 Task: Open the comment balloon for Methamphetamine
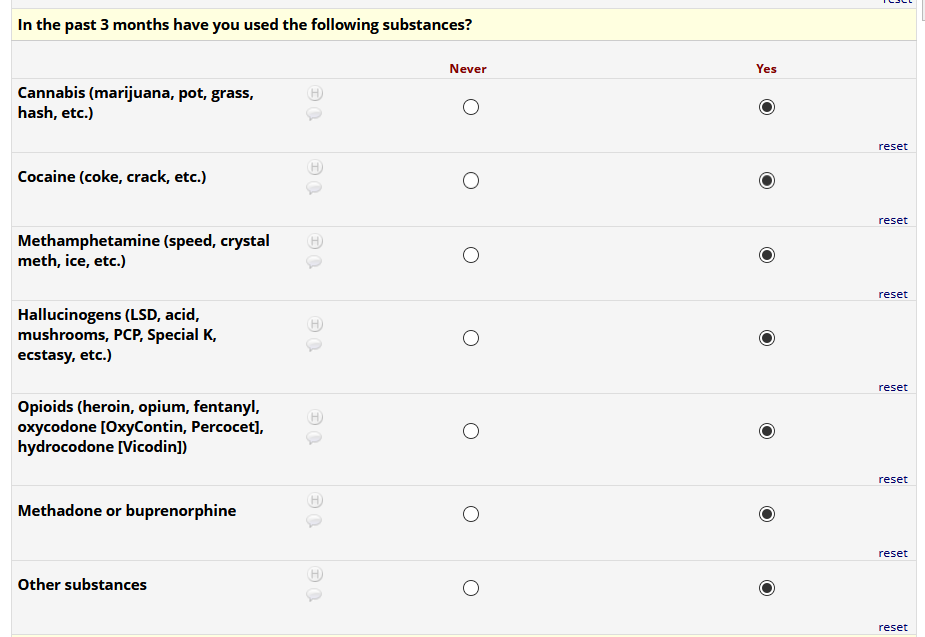[x=314, y=262]
